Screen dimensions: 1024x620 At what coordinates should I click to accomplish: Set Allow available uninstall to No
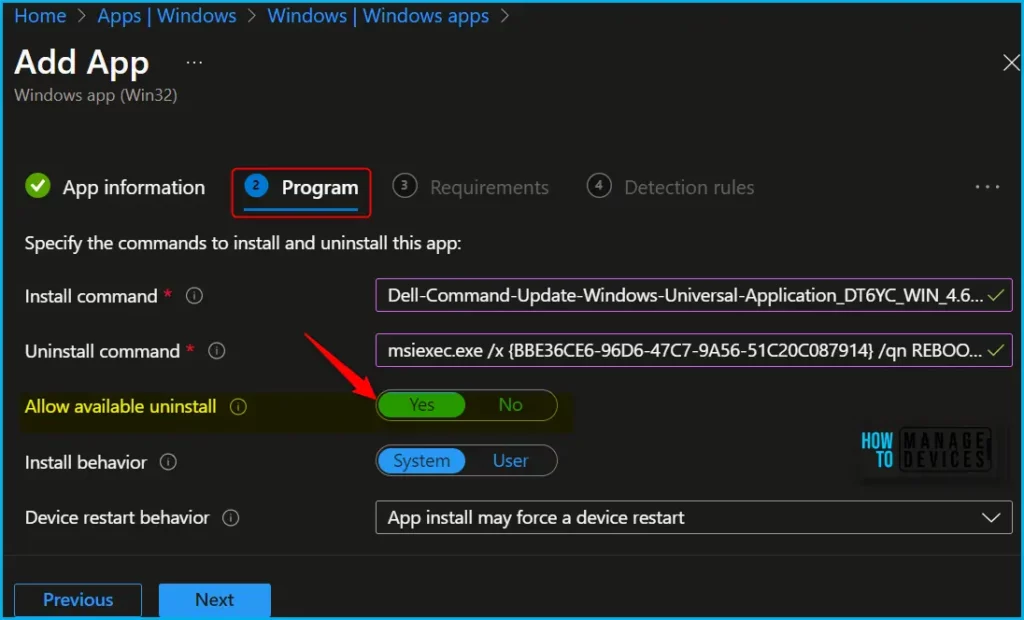tap(511, 405)
